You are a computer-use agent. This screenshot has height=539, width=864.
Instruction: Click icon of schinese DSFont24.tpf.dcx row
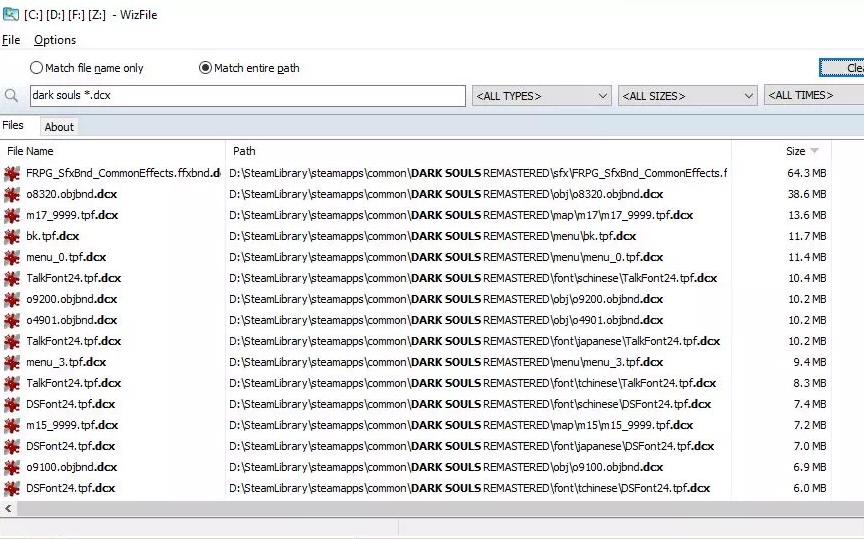tap(12, 404)
